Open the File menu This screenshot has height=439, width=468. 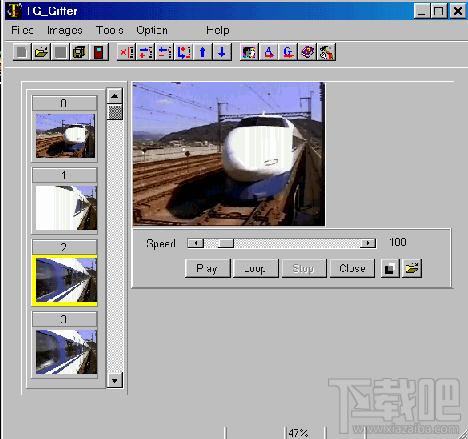[x=22, y=30]
